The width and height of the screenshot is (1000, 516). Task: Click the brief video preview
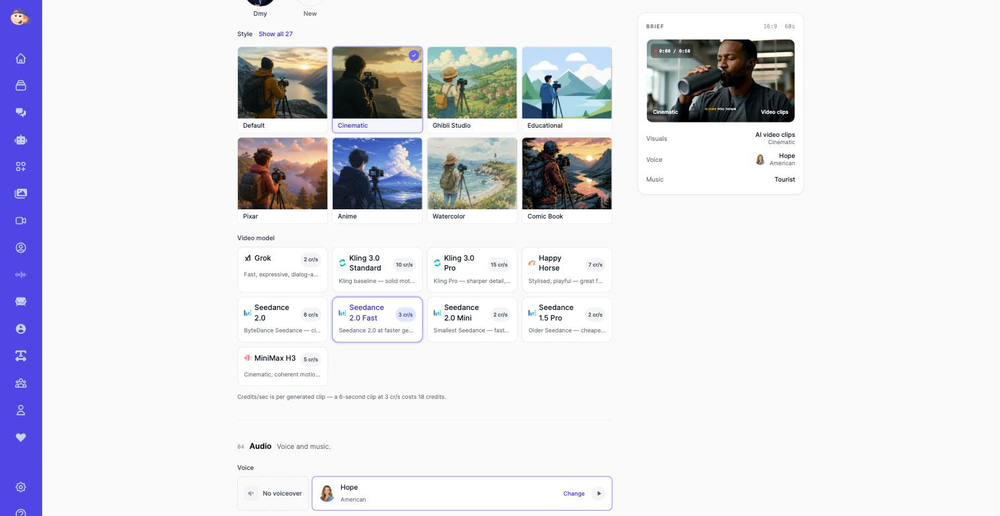721,80
